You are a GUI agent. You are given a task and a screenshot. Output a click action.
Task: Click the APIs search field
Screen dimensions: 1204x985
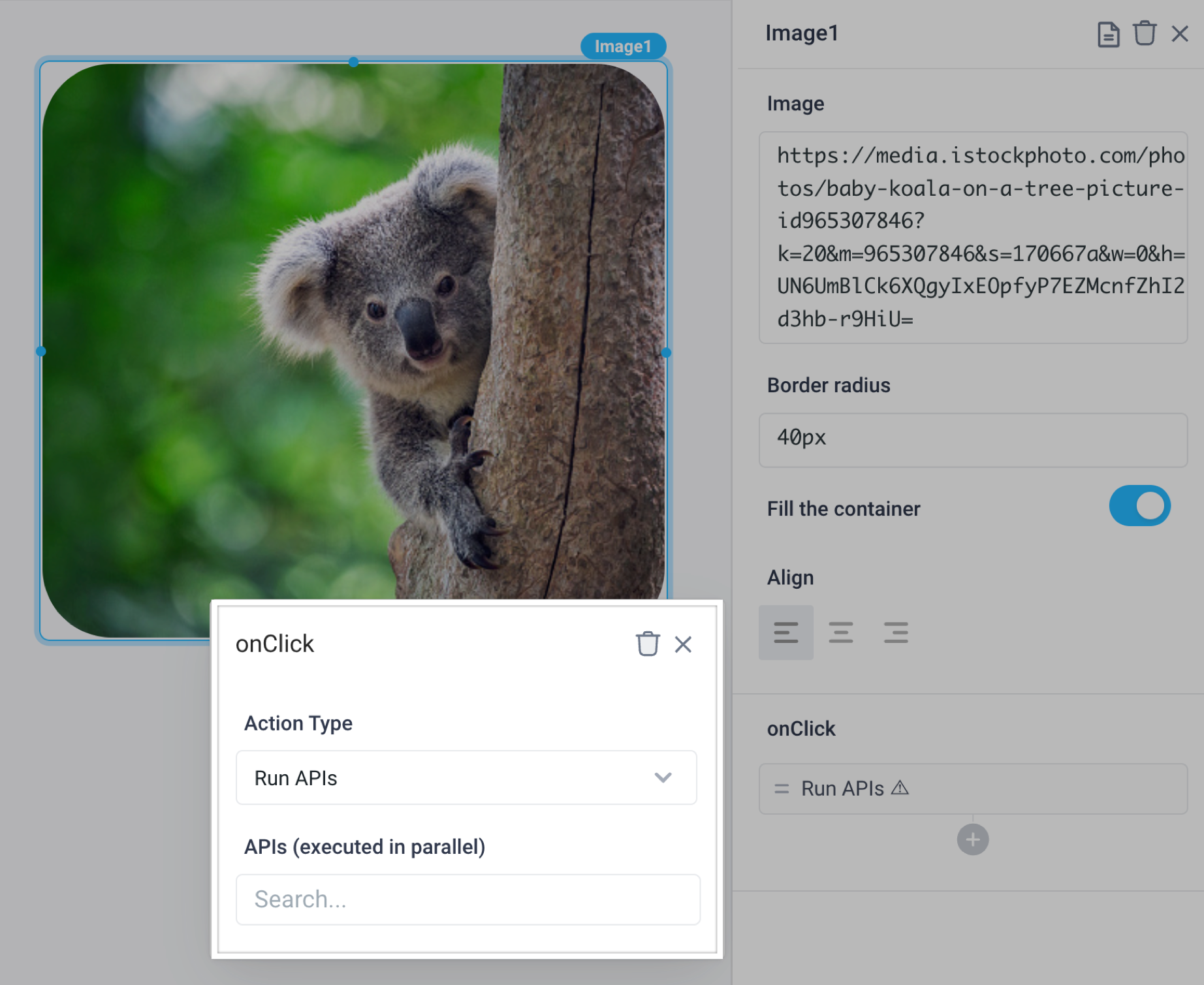click(467, 899)
